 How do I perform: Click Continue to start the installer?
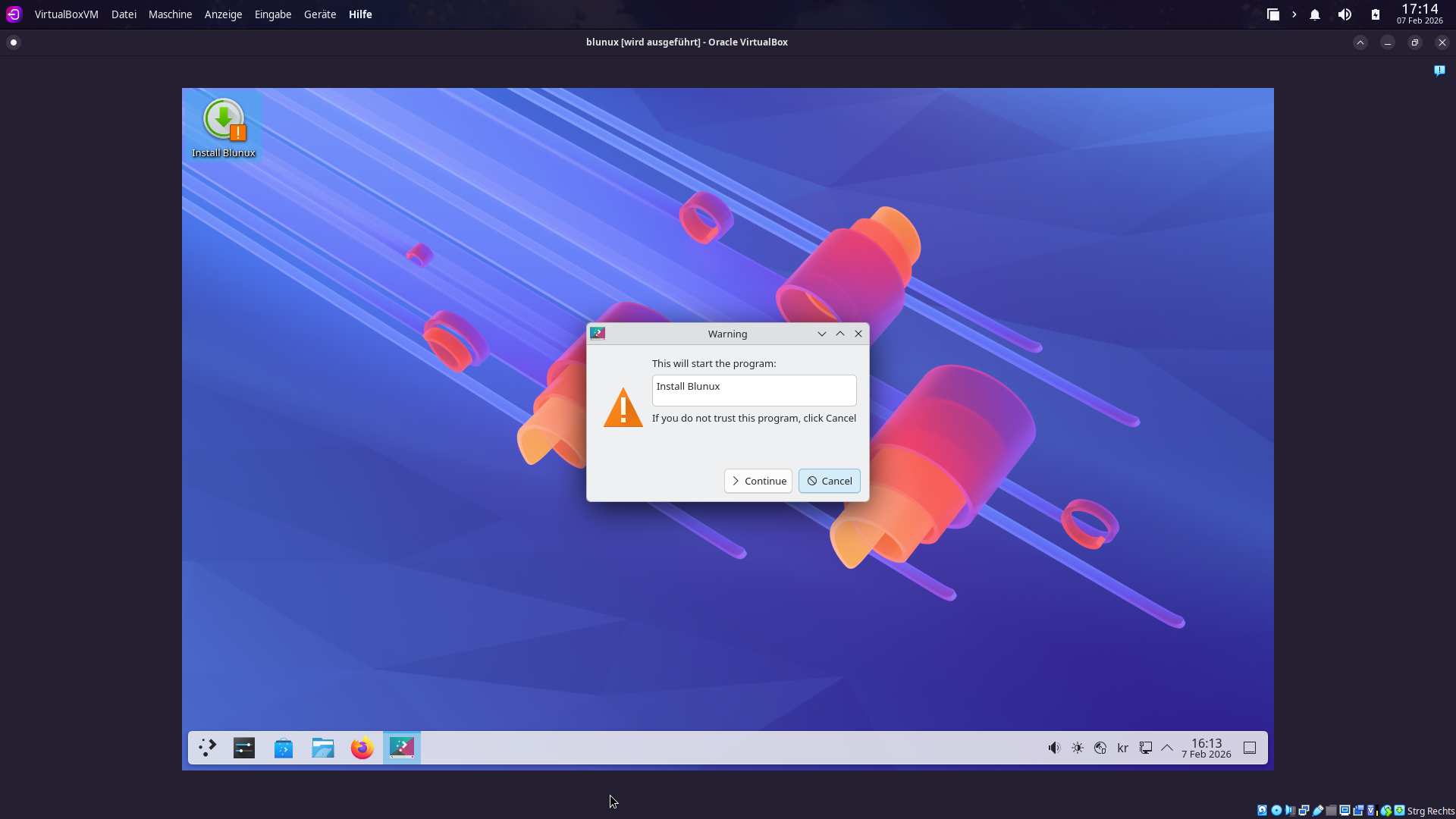(758, 481)
